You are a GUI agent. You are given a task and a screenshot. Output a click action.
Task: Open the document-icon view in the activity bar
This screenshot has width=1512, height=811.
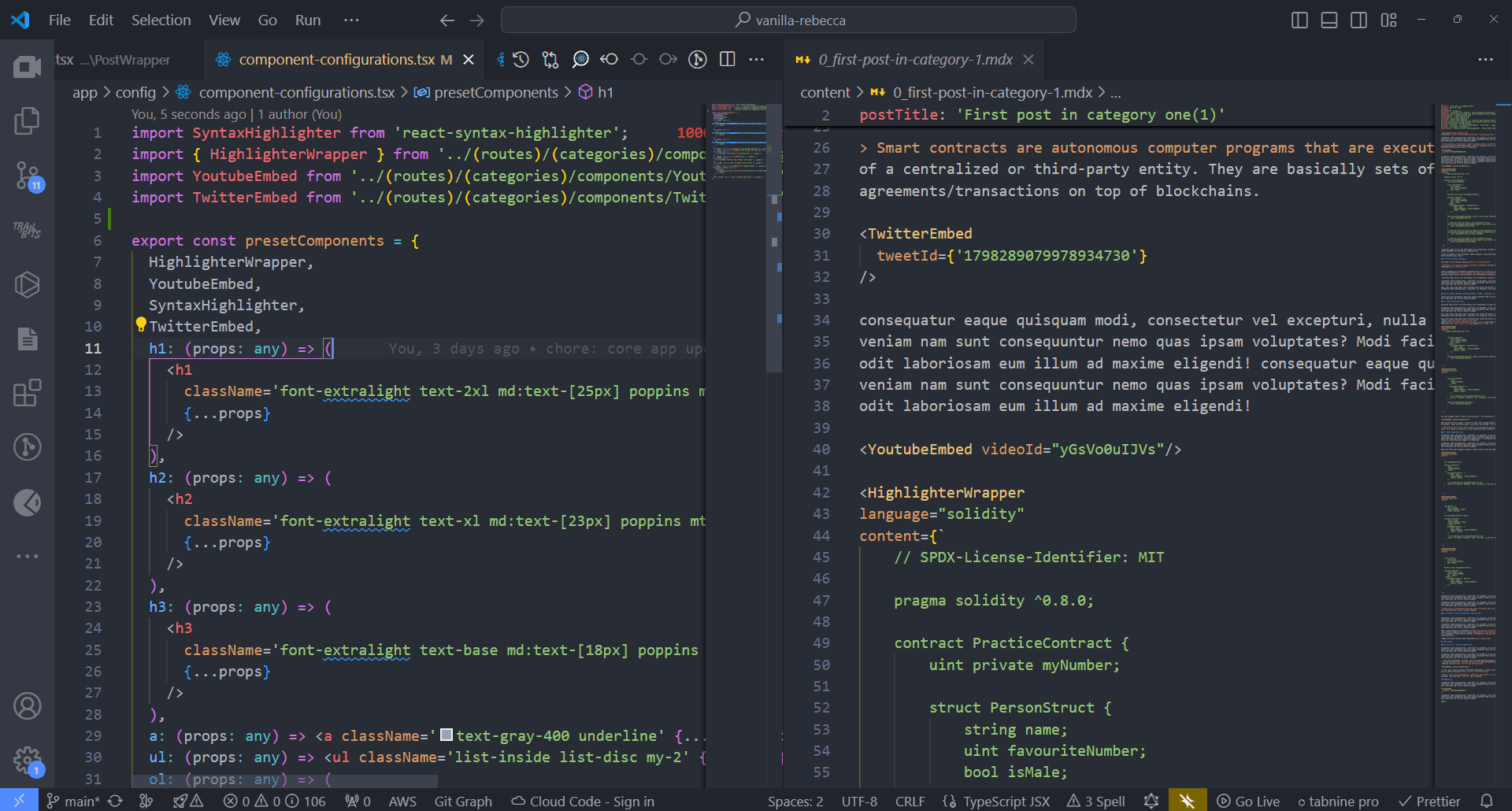[27, 339]
